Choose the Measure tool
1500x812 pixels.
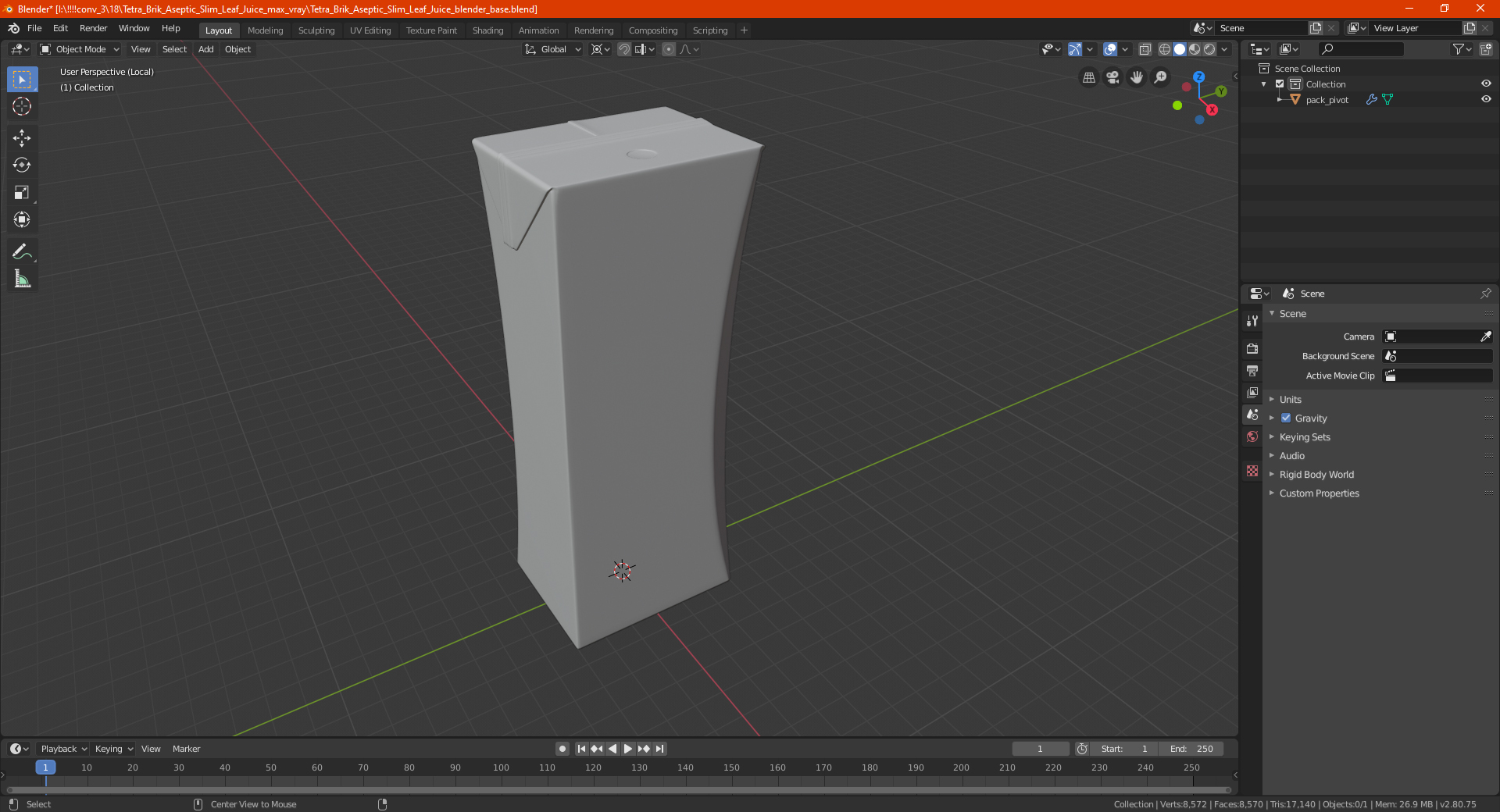pos(22,279)
